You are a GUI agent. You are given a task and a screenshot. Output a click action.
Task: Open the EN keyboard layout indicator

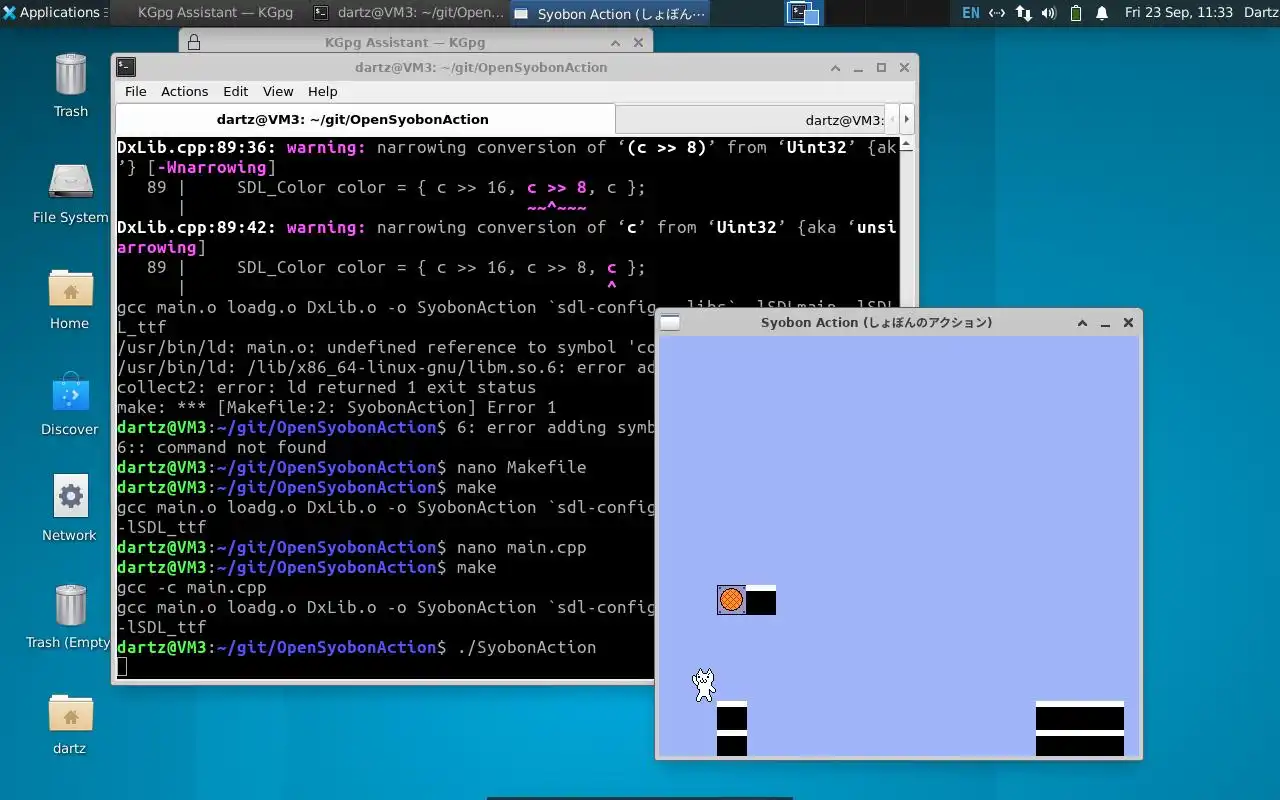(970, 13)
